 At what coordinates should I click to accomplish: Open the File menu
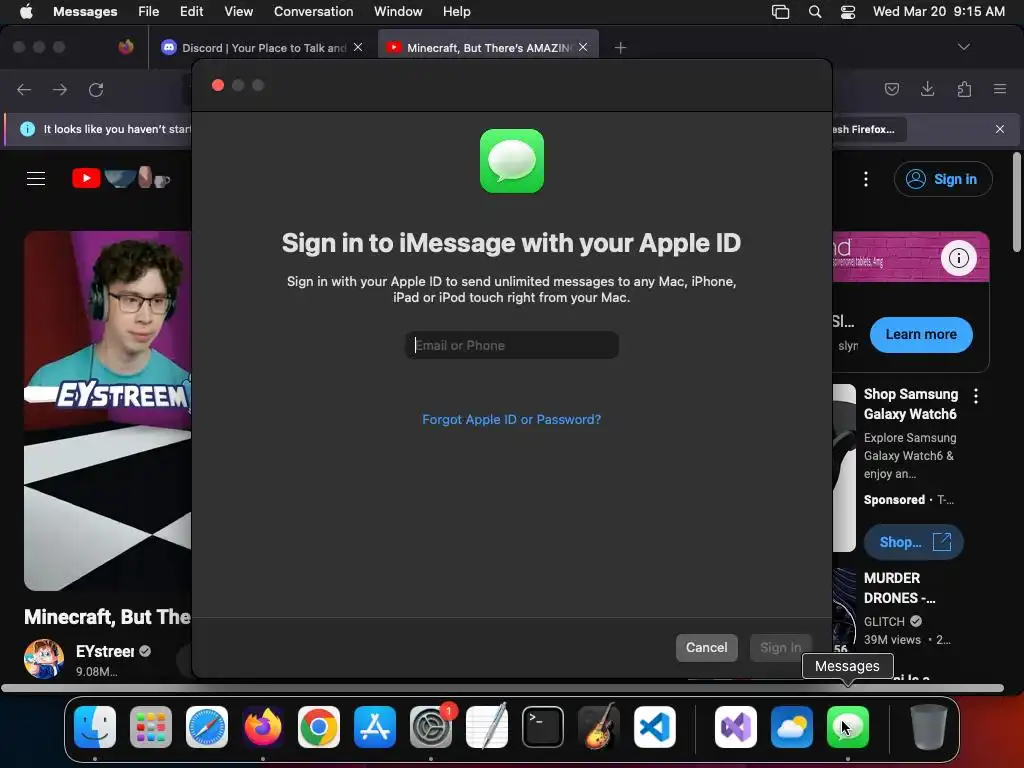148,12
